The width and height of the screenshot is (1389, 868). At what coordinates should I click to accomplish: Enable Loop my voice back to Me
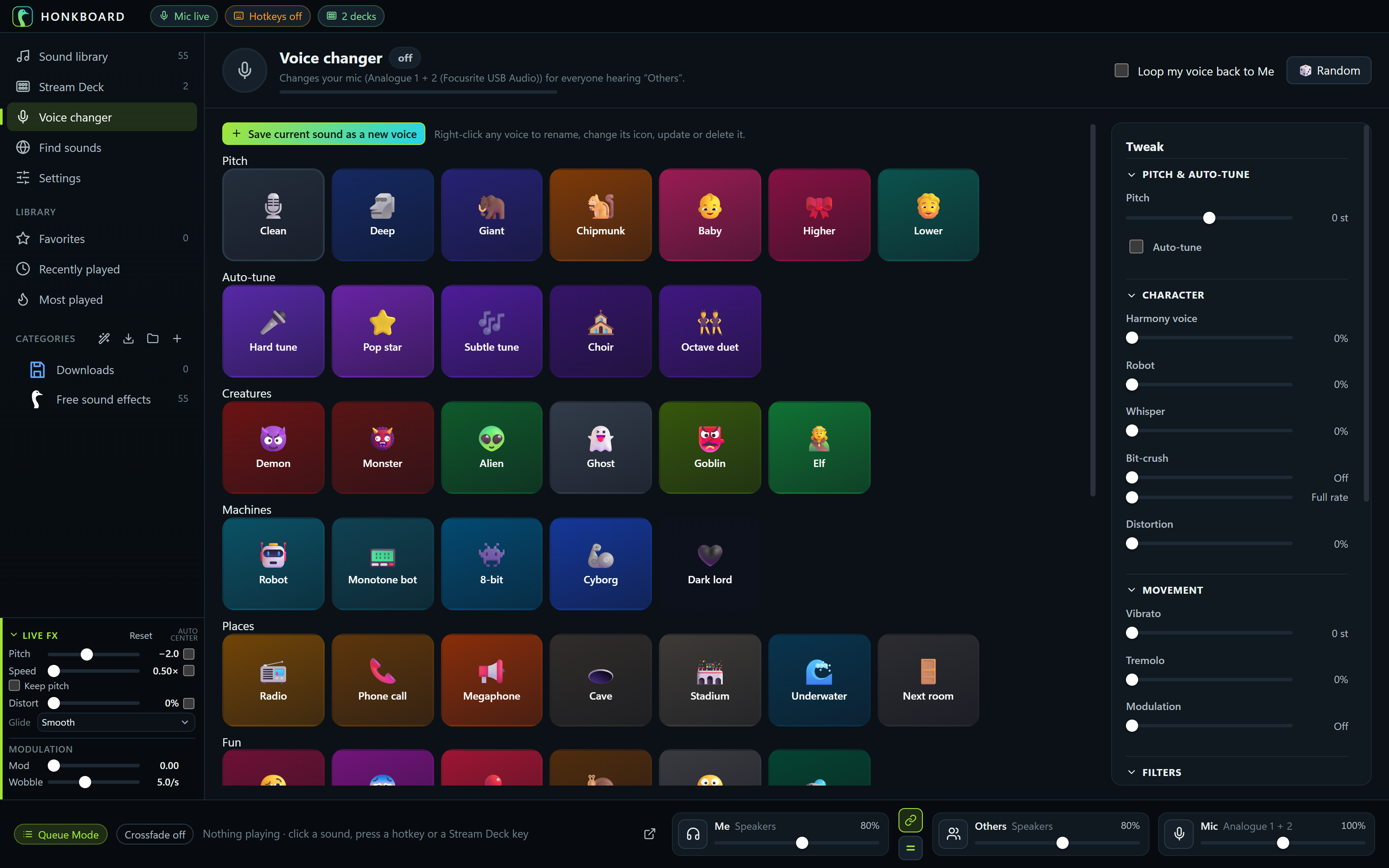click(1121, 71)
